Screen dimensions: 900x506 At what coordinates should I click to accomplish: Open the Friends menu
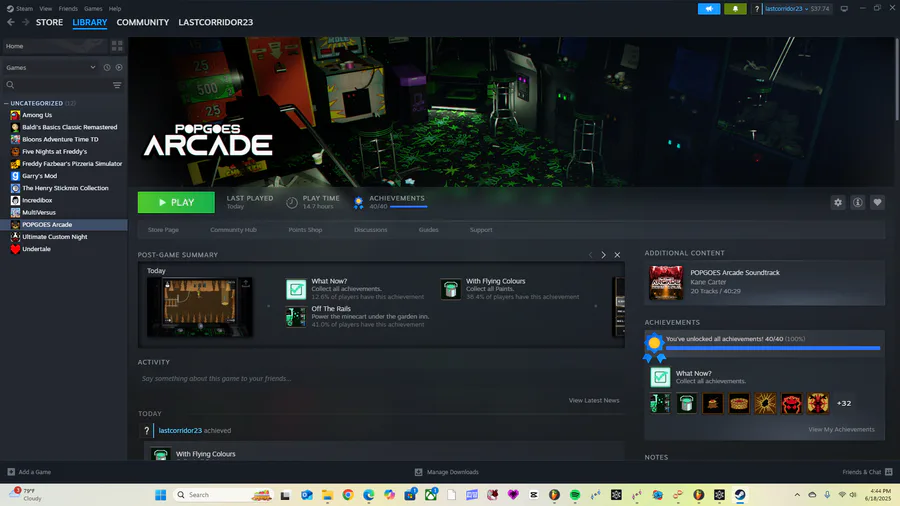(x=68, y=9)
